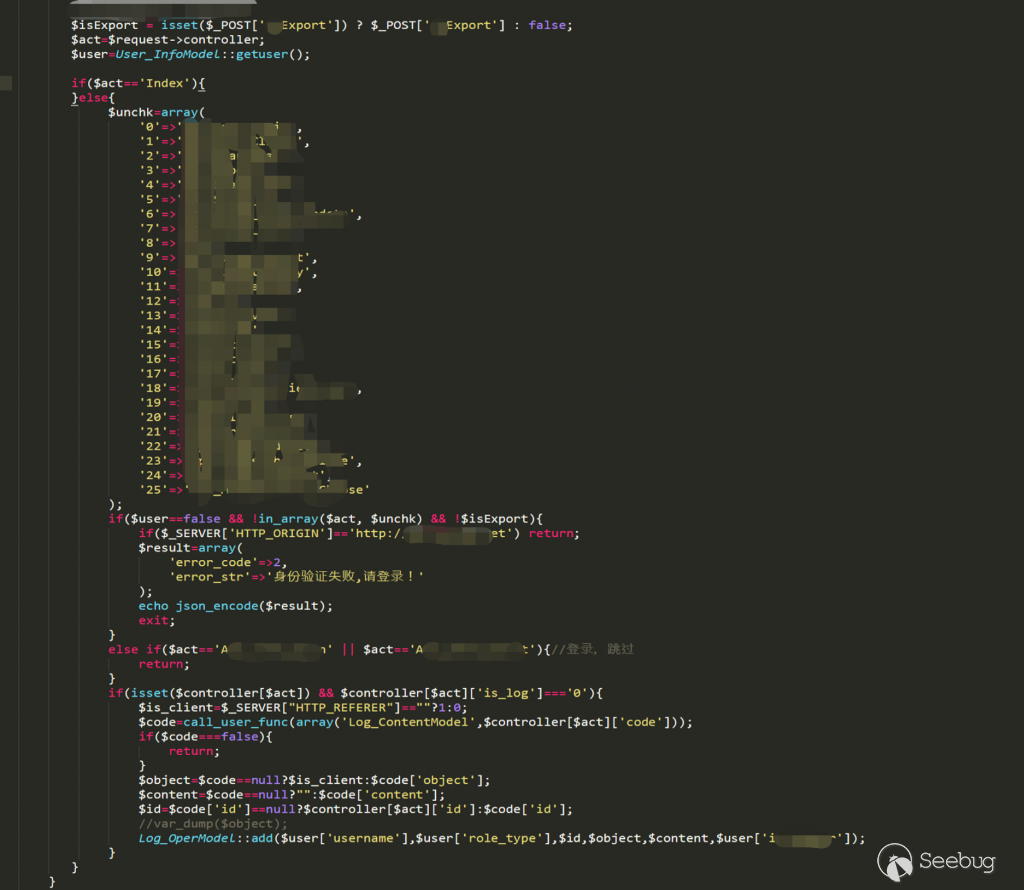Screen dimensions: 1024x890
Task: Click the array key '0'=> row
Action: click(221, 127)
